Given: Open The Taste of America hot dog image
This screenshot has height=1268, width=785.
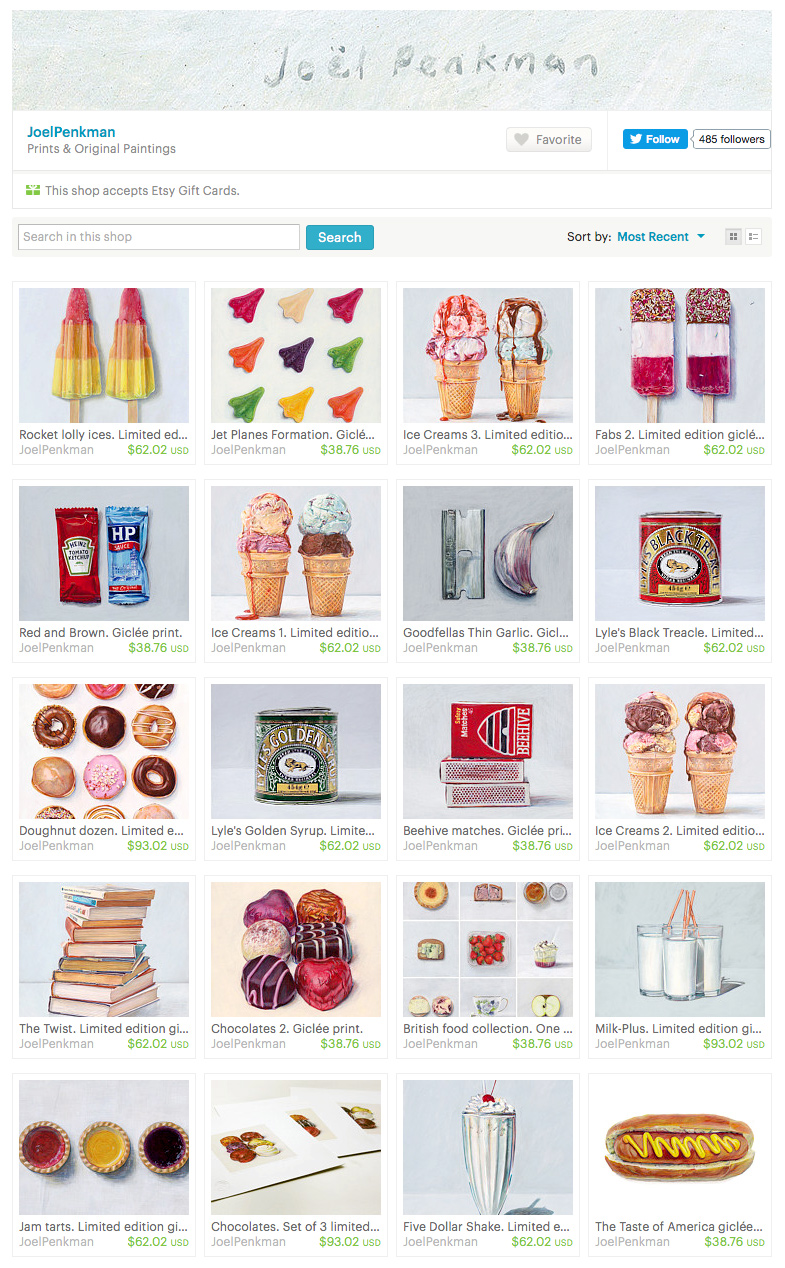Looking at the screenshot, I should pos(680,1148).
